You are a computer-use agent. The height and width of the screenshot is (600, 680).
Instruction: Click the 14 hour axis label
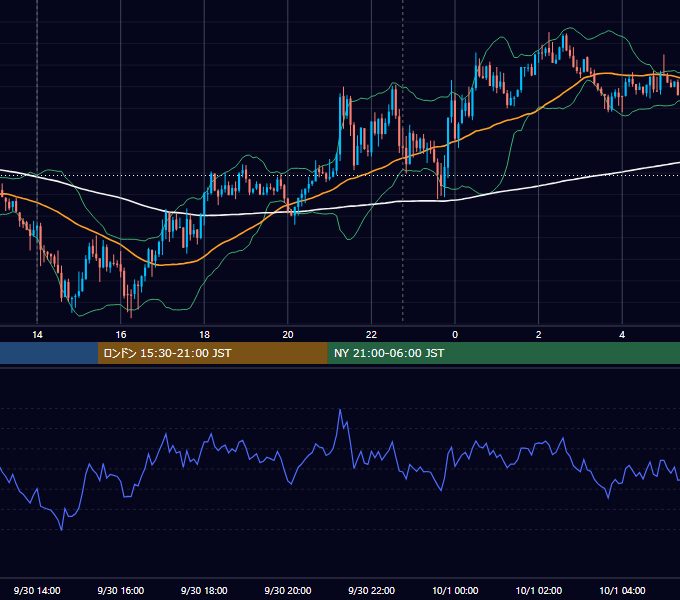37,335
